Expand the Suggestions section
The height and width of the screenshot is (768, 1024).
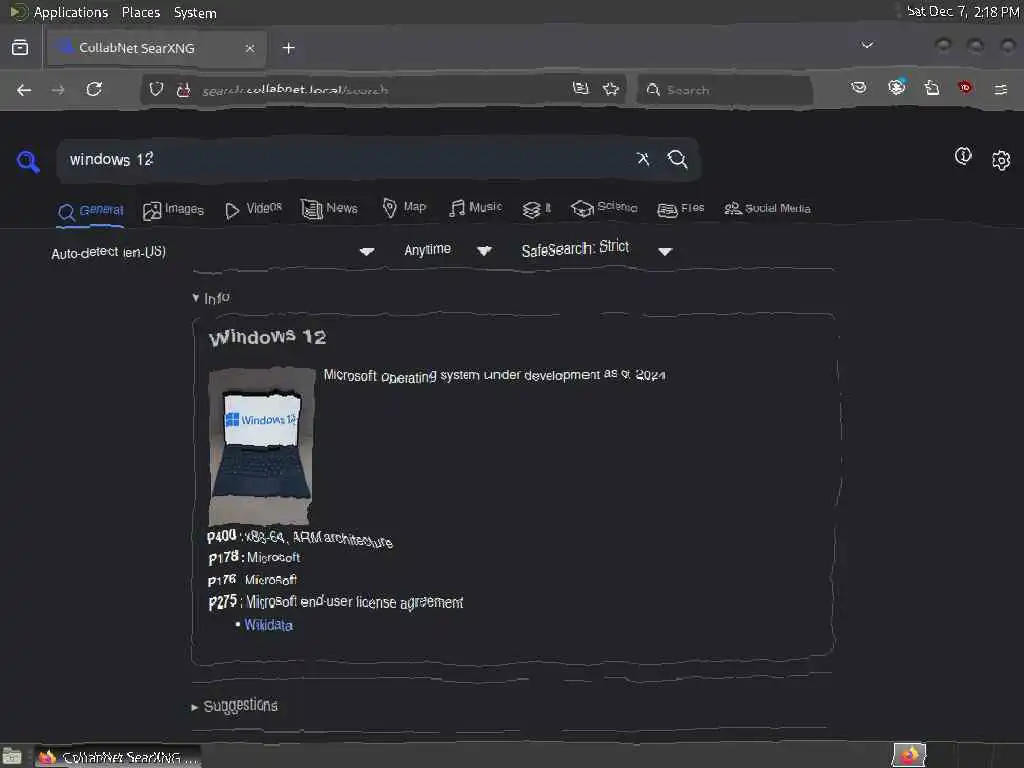[234, 706]
